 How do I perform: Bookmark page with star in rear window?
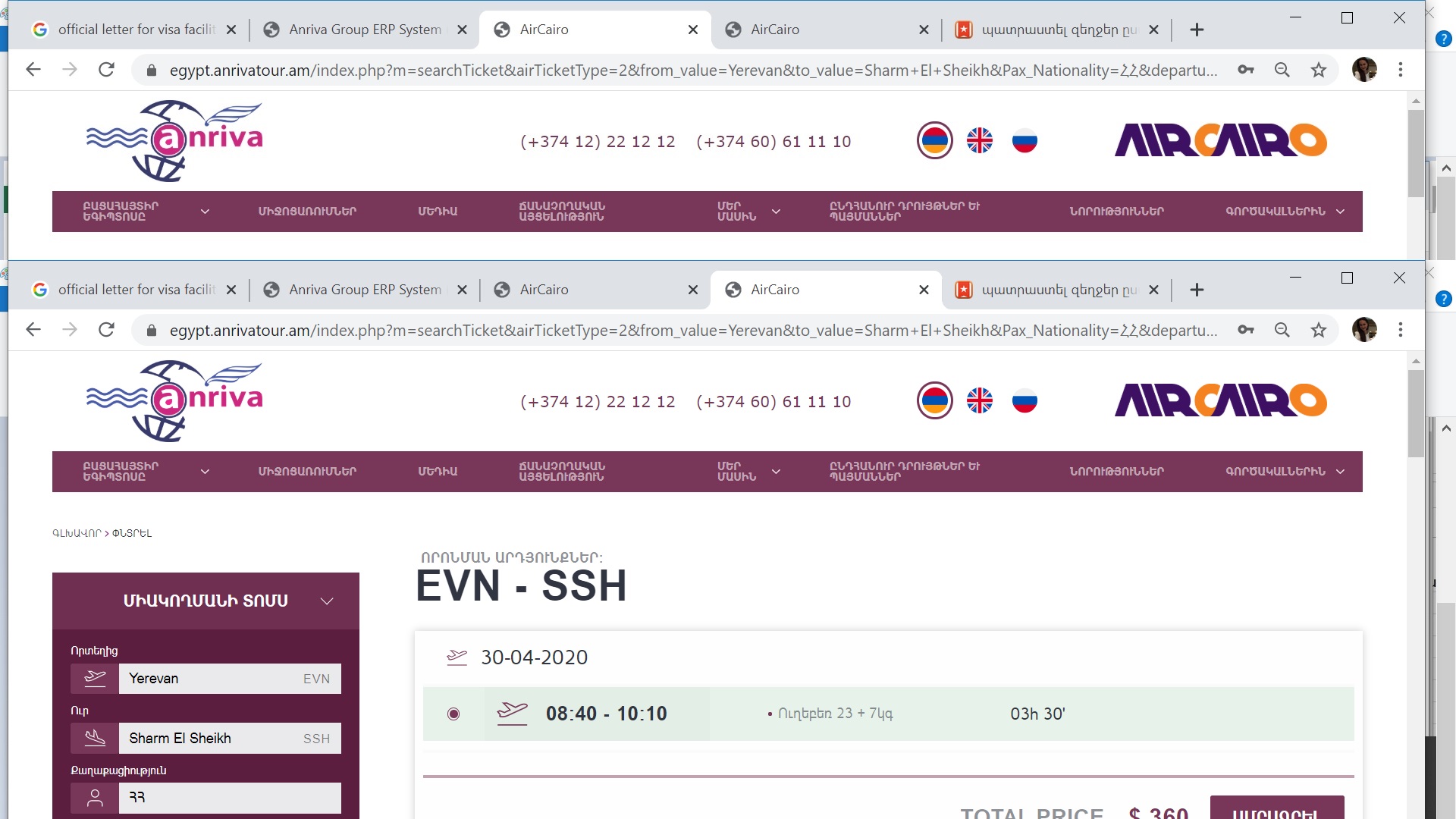[1319, 70]
